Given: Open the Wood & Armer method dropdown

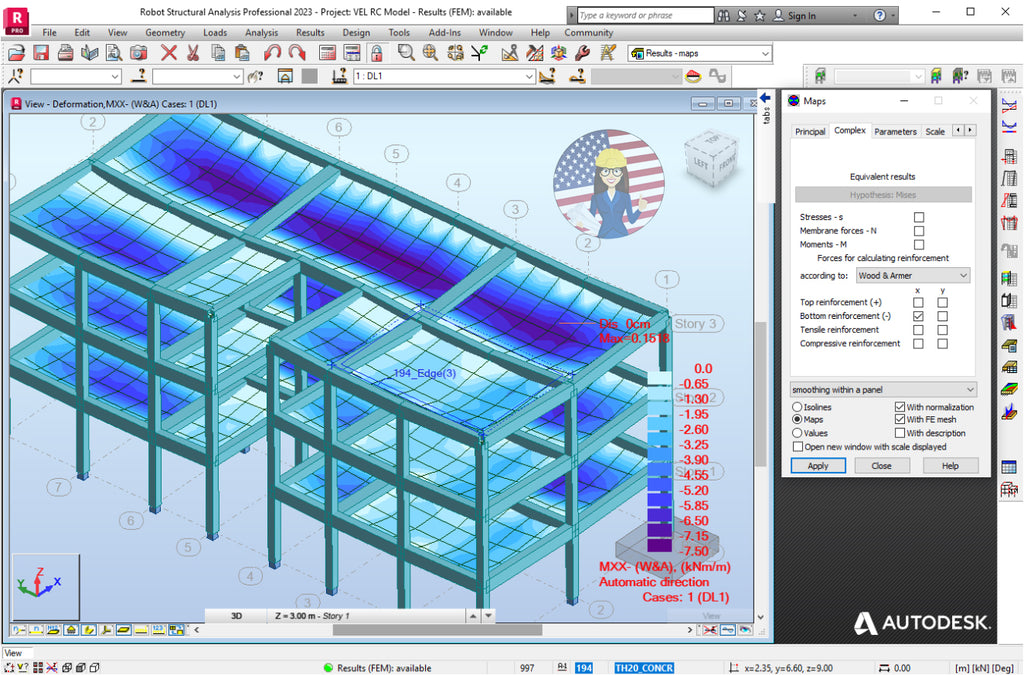Looking at the screenshot, I should [963, 275].
